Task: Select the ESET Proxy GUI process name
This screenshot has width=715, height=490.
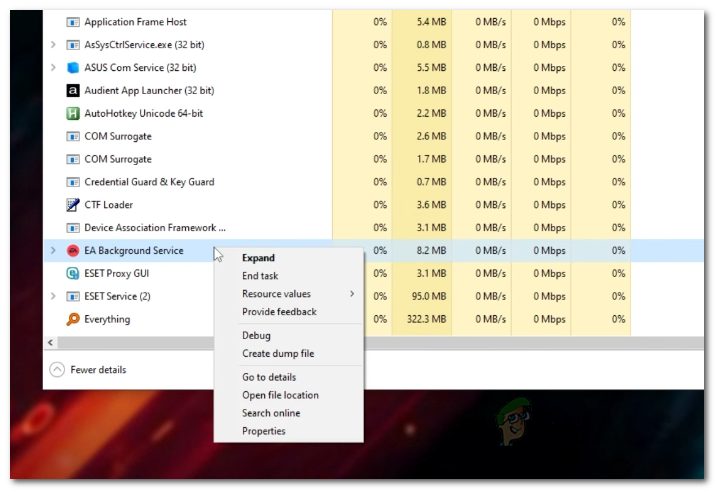Action: tap(117, 273)
